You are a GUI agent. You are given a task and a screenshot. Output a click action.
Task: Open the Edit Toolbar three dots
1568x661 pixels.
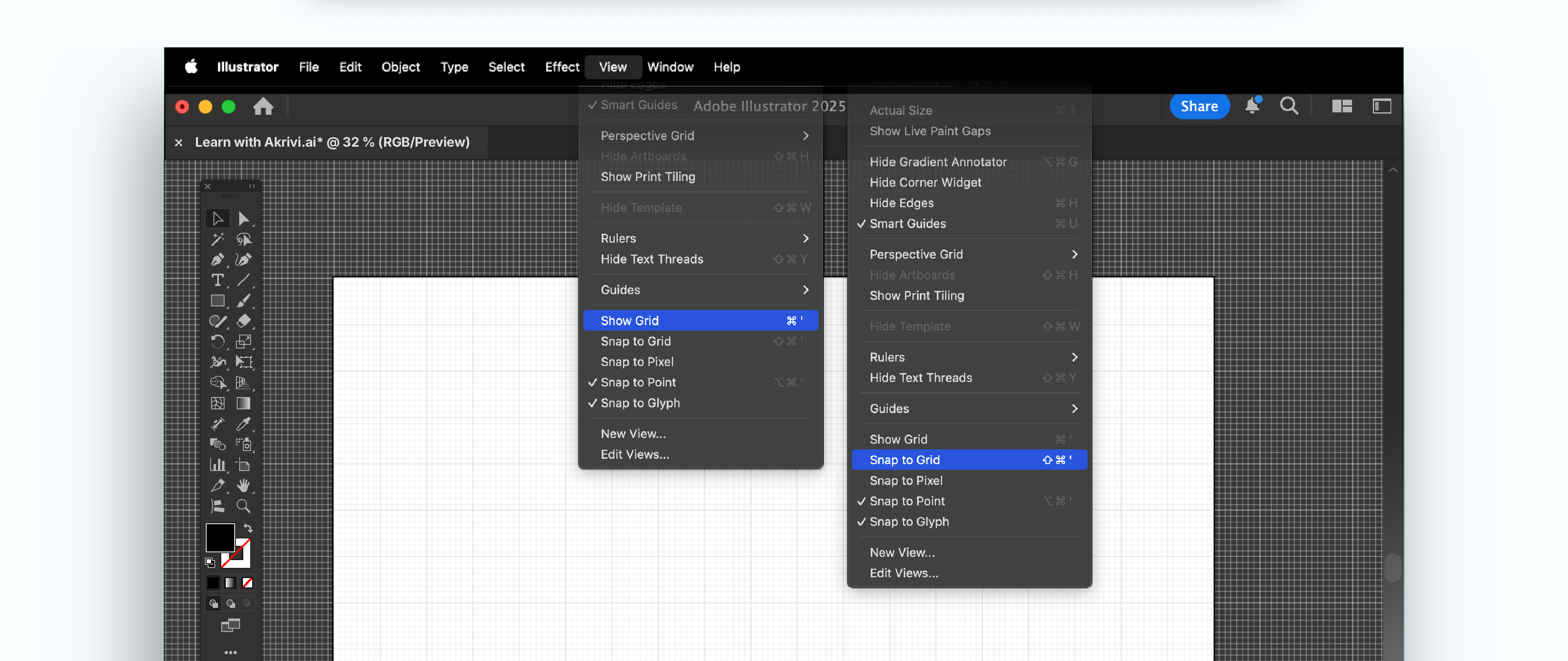[230, 652]
